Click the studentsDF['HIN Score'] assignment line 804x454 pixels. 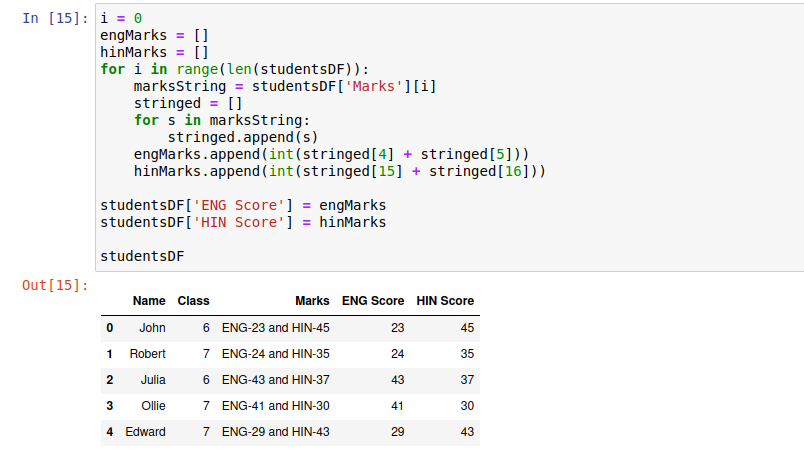point(243,222)
